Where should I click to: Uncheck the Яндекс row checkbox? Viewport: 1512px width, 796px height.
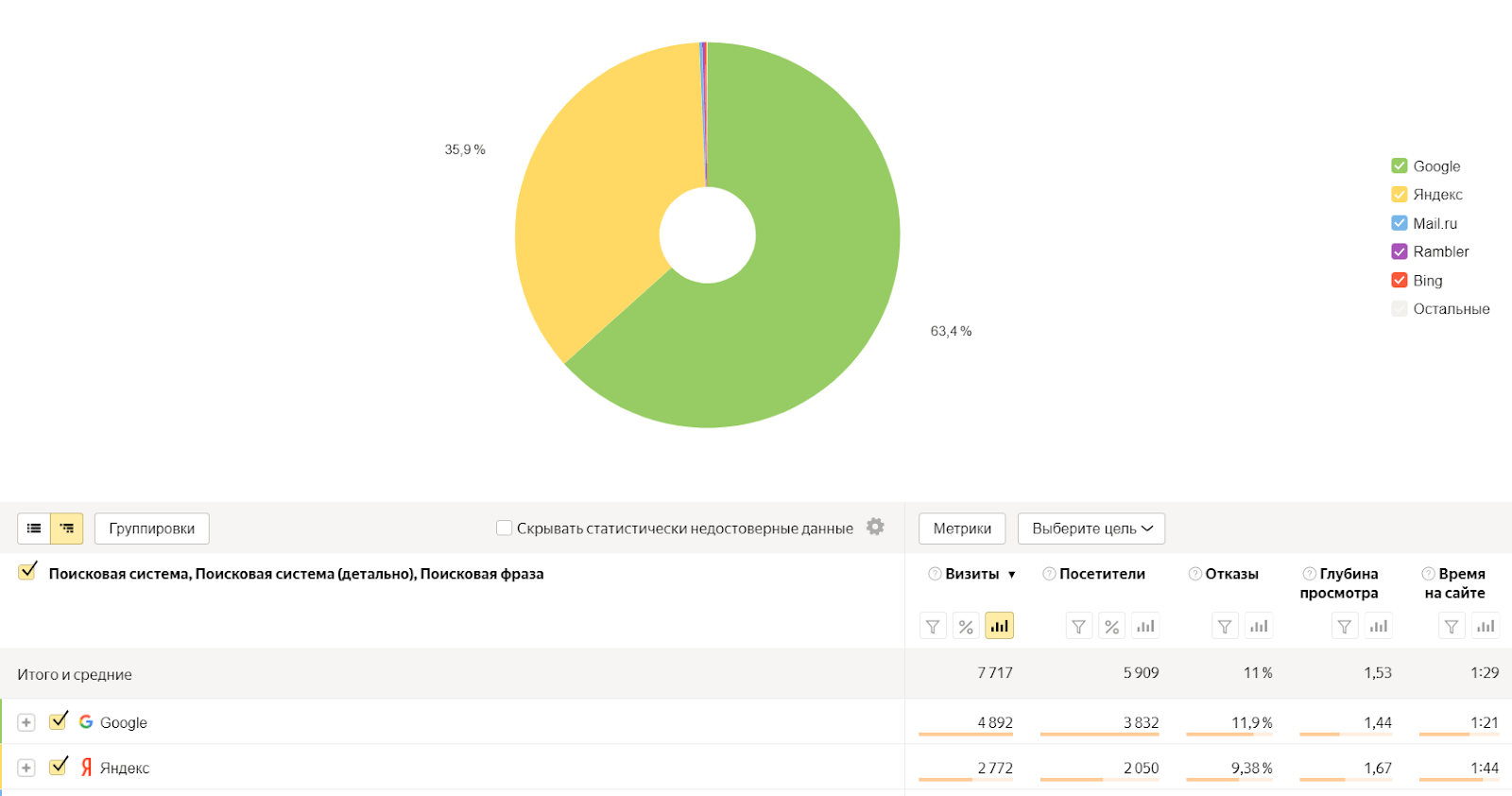point(59,767)
